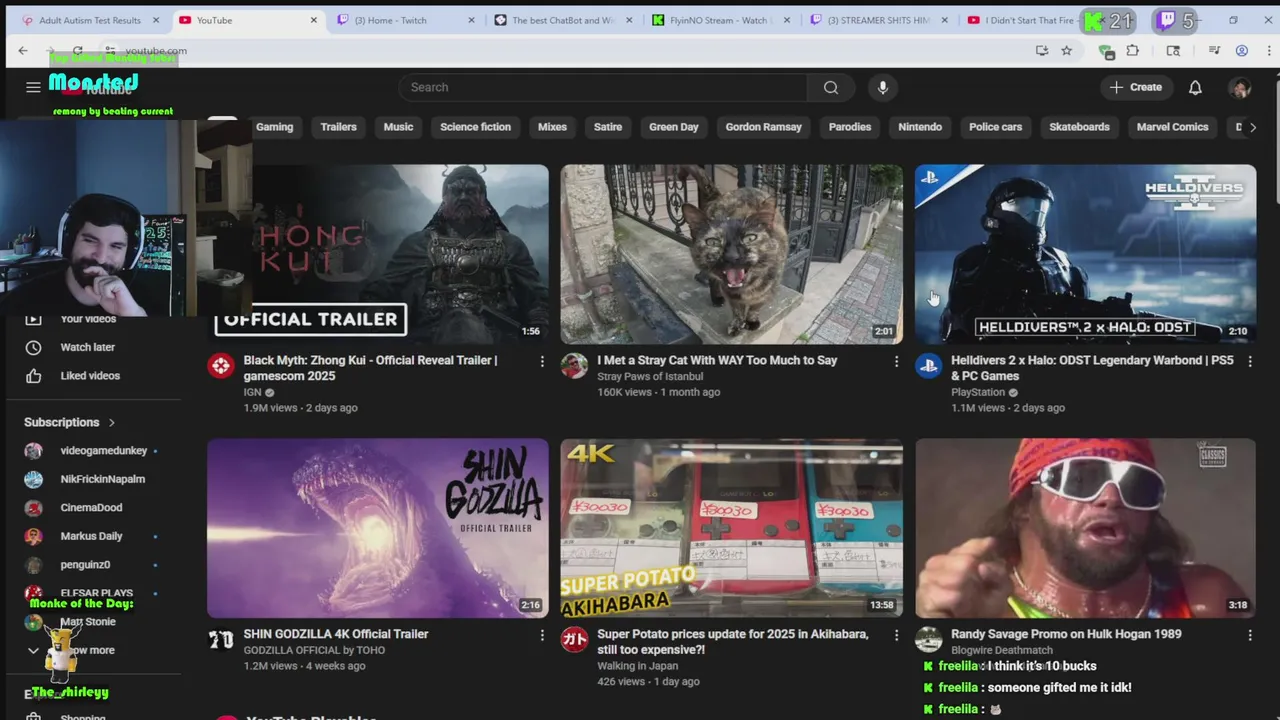Open Super Potato Akihabara video thumbnail
Viewport: 1280px width, 720px height.
[731, 528]
